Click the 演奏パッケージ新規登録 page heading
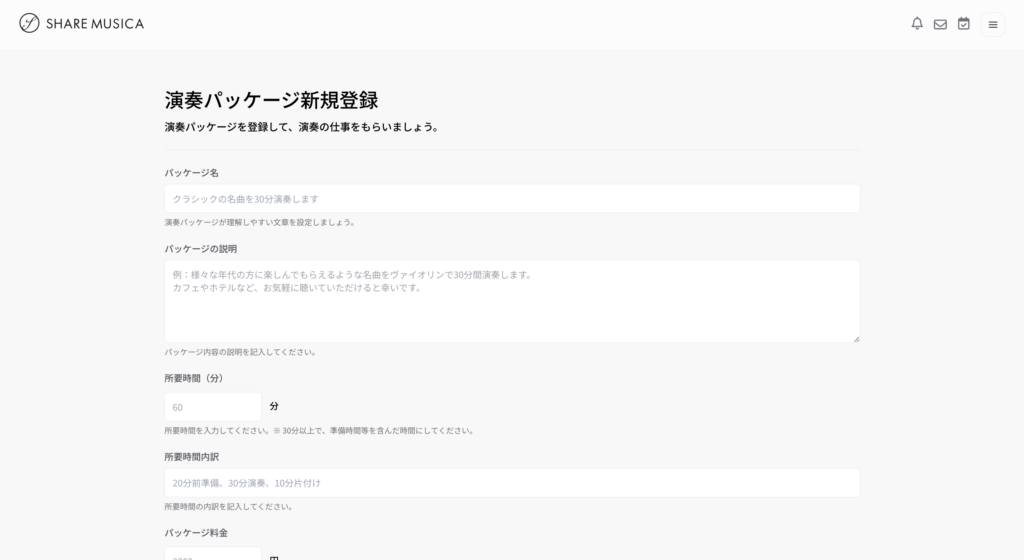Viewport: 1024px width, 560px height. 271,100
